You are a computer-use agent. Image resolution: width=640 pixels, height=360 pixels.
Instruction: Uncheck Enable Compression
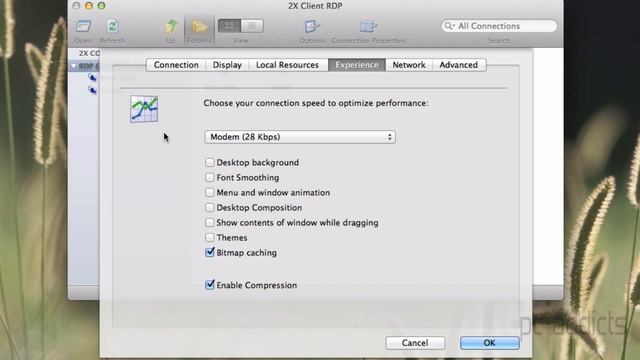pyautogui.click(x=210, y=284)
